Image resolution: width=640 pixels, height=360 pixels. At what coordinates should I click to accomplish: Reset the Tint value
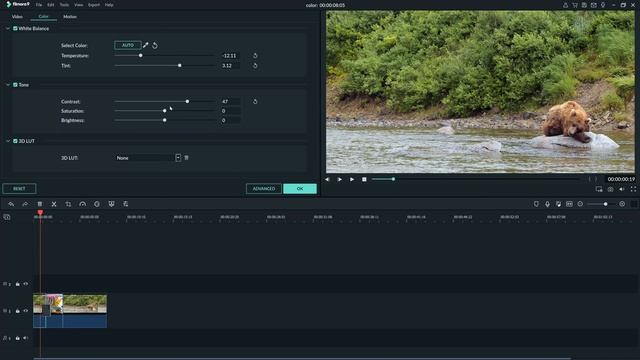[255, 66]
